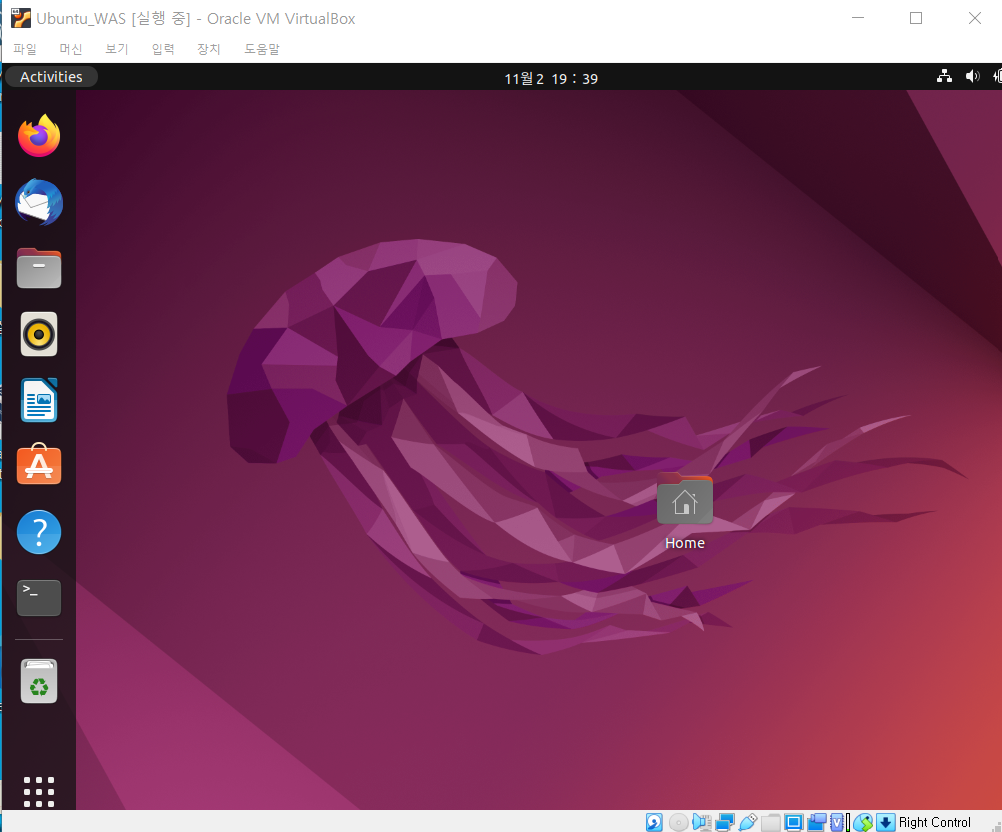This screenshot has width=1002, height=832.
Task: Show Applications grid button
Action: point(39,792)
